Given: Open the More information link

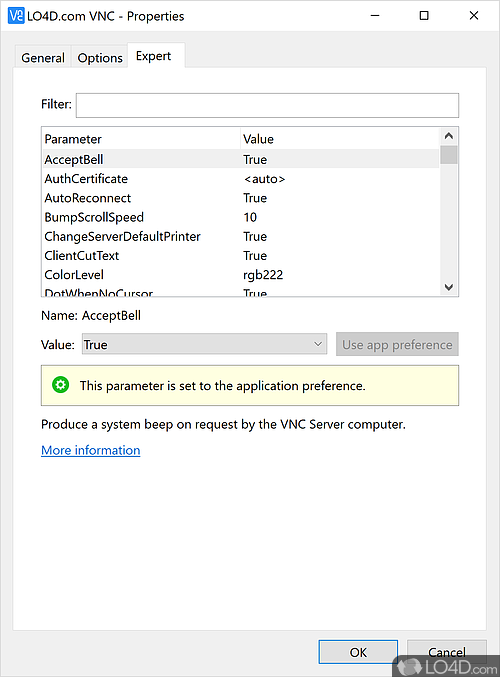Looking at the screenshot, I should point(91,450).
